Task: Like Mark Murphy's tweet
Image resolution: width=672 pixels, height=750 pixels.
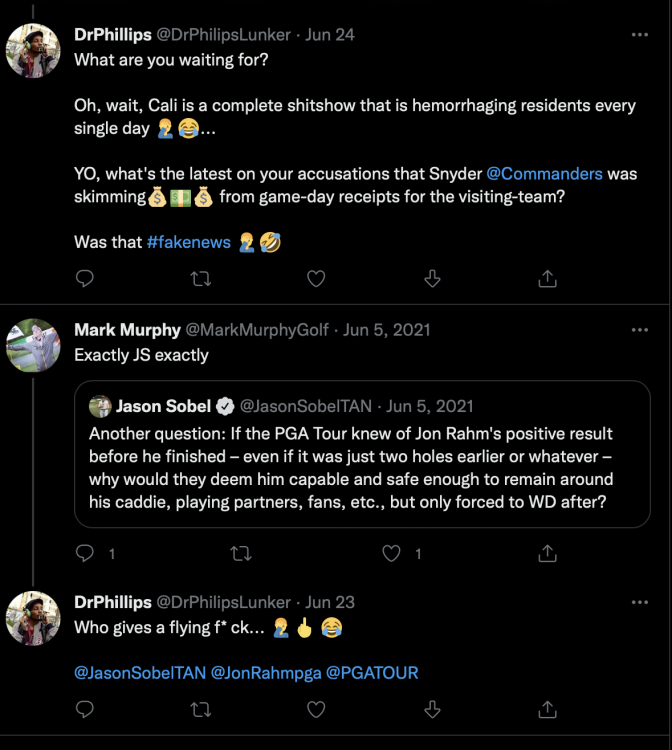Action: (393, 553)
